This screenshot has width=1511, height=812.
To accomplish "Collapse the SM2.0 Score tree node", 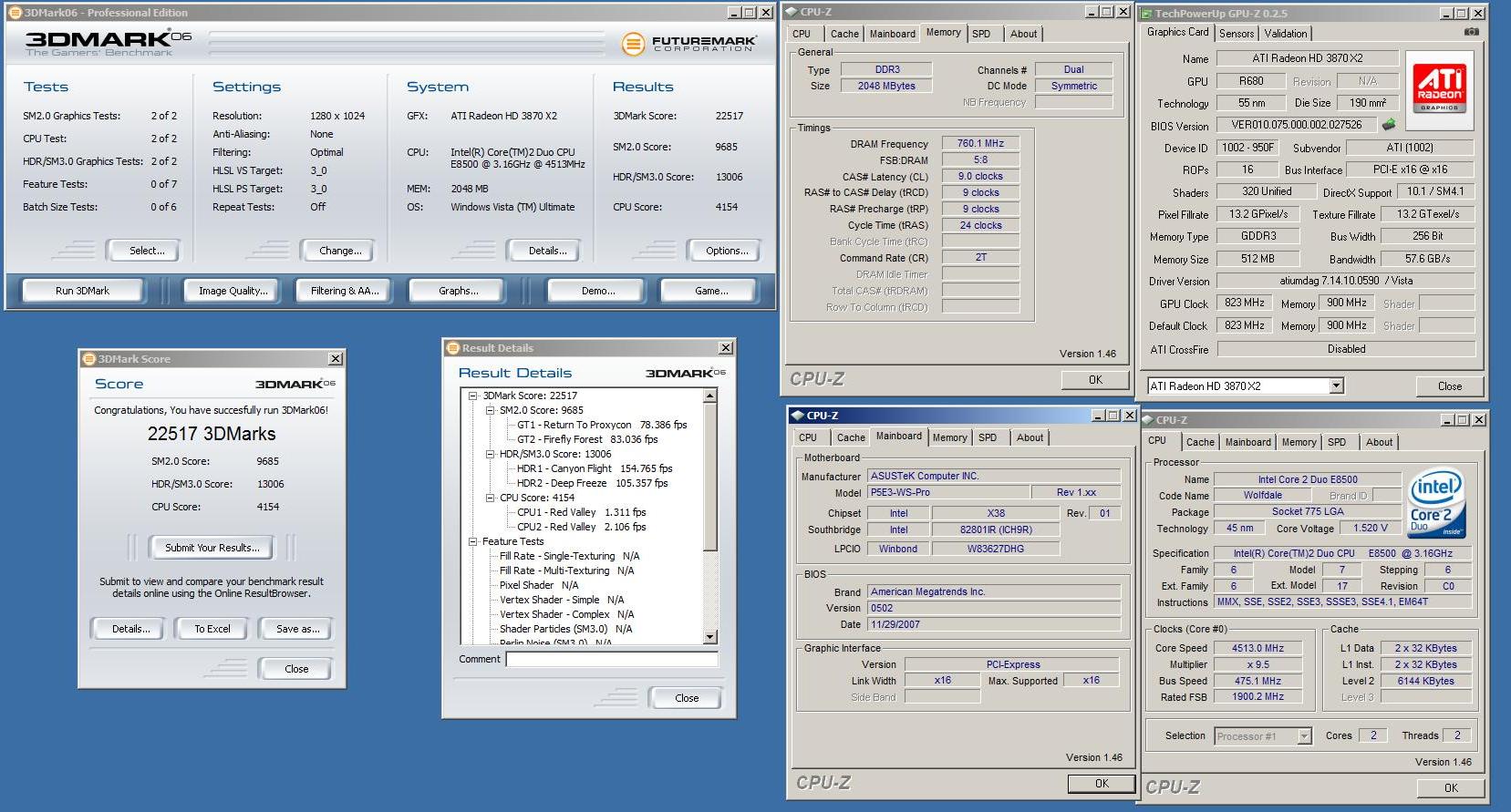I will [490, 410].
